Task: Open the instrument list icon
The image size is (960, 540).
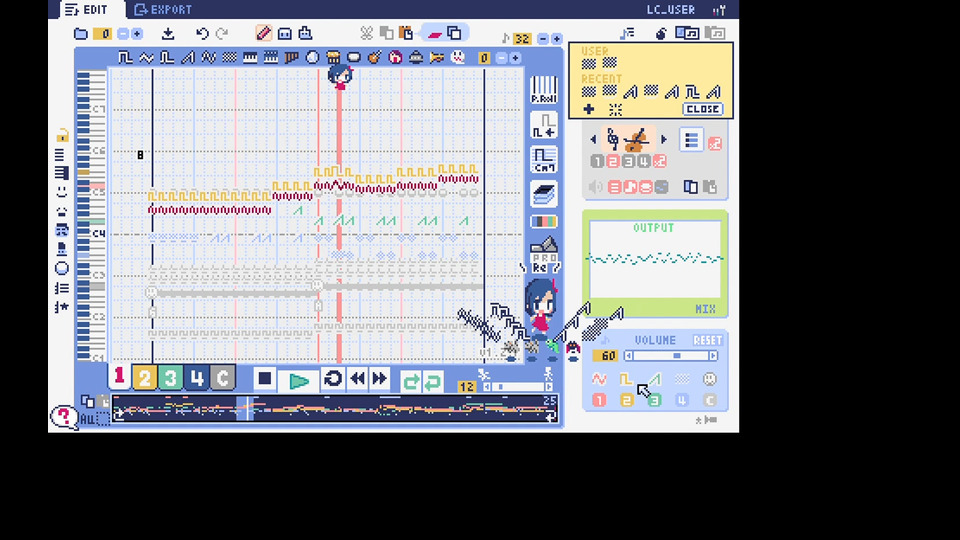Action: pos(691,140)
